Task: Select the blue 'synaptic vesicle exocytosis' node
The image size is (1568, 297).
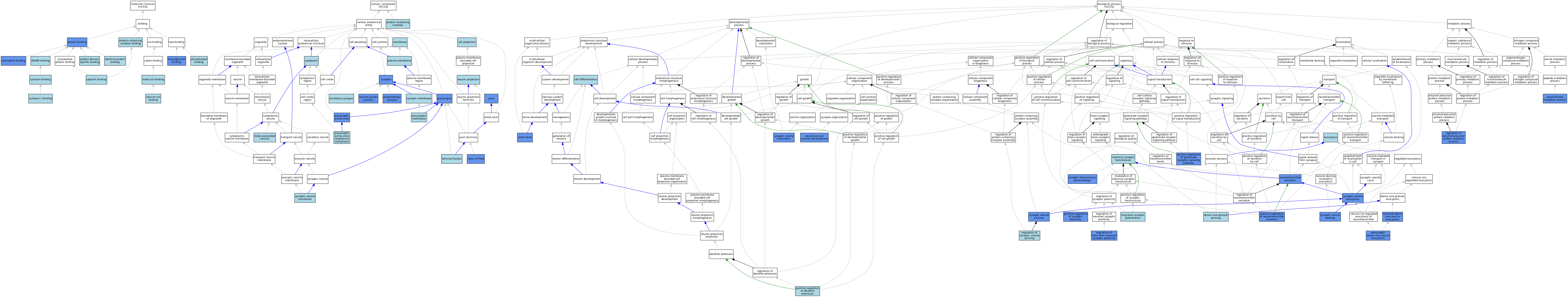Action: tap(1353, 198)
